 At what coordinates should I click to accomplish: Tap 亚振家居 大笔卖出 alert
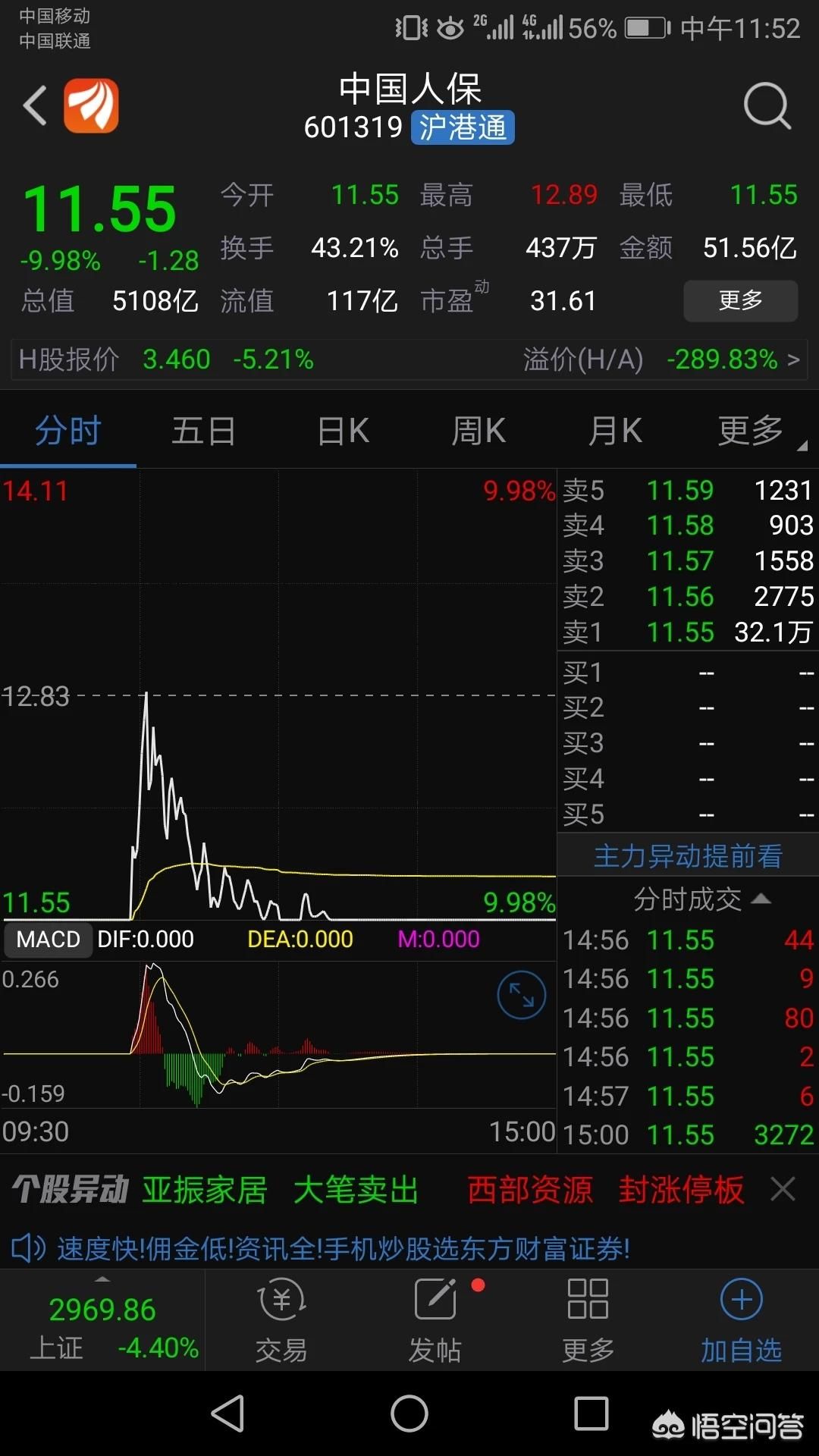click(x=281, y=1189)
